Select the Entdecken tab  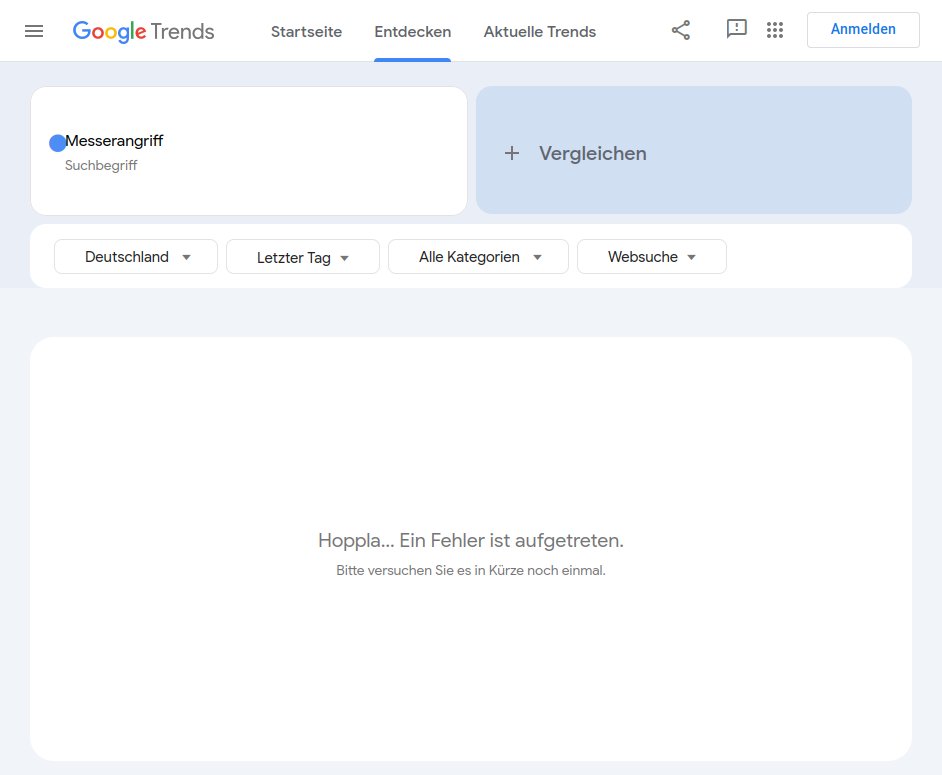413,31
